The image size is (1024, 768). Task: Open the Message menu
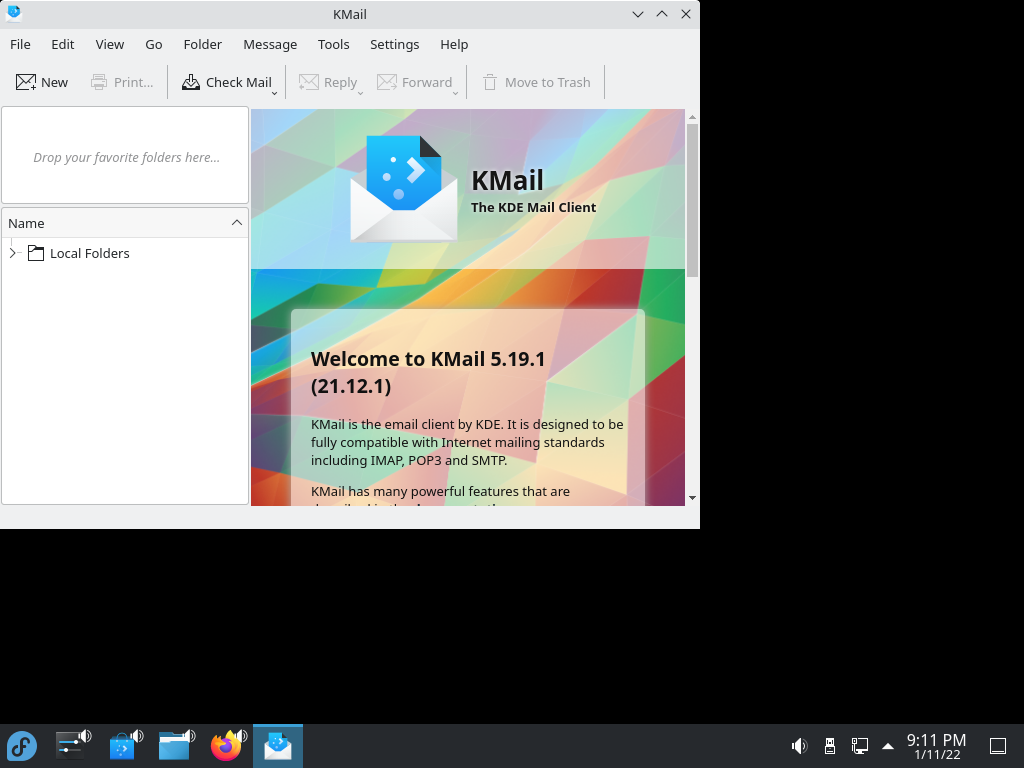[270, 44]
